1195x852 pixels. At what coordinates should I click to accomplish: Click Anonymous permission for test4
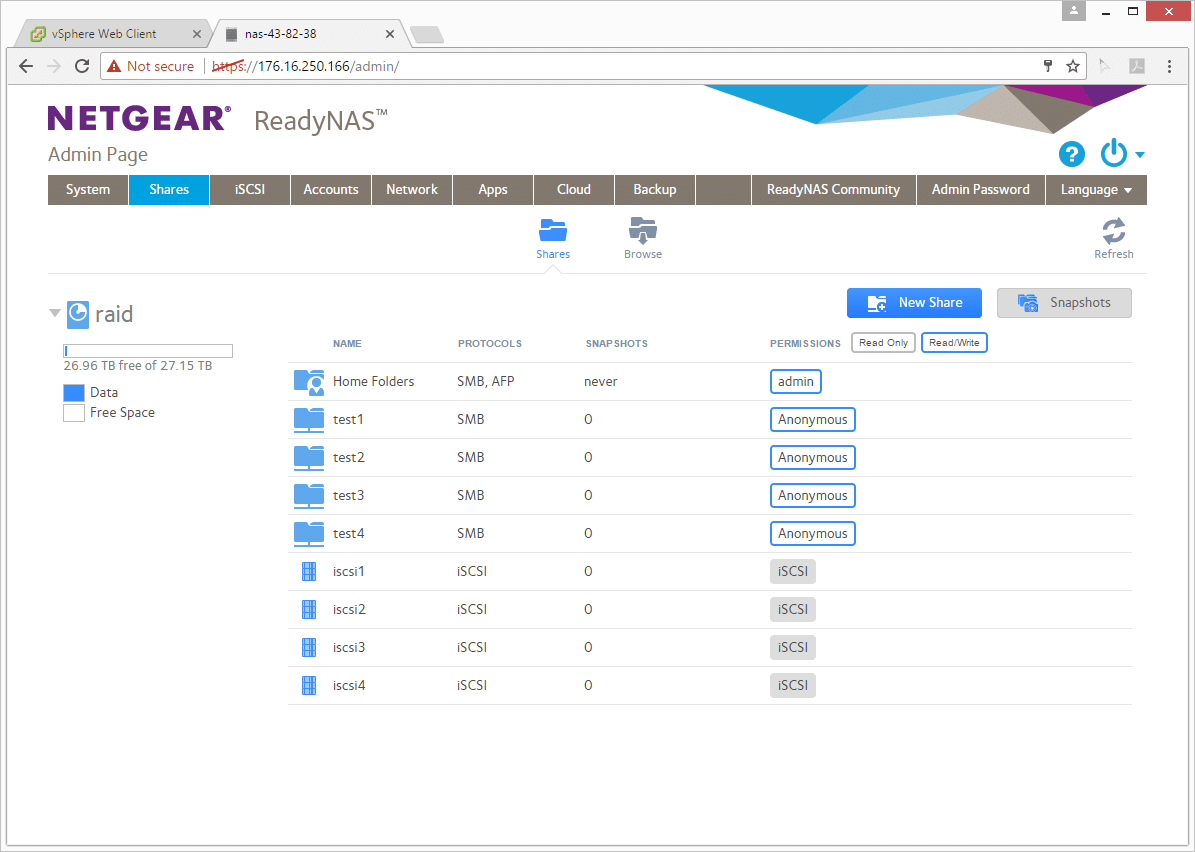[x=812, y=534]
